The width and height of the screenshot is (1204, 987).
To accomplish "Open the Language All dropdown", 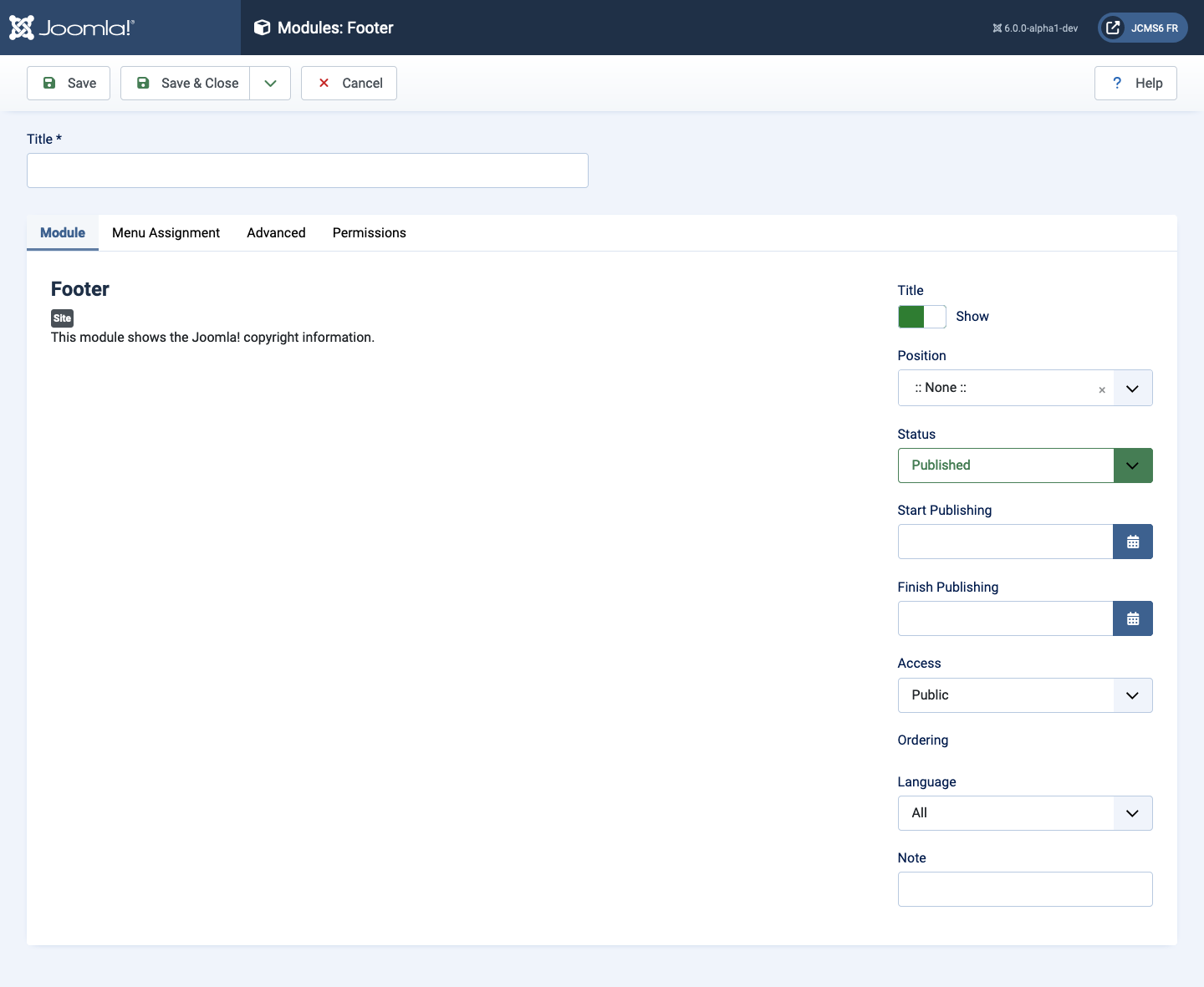I will pyautogui.click(x=1025, y=813).
